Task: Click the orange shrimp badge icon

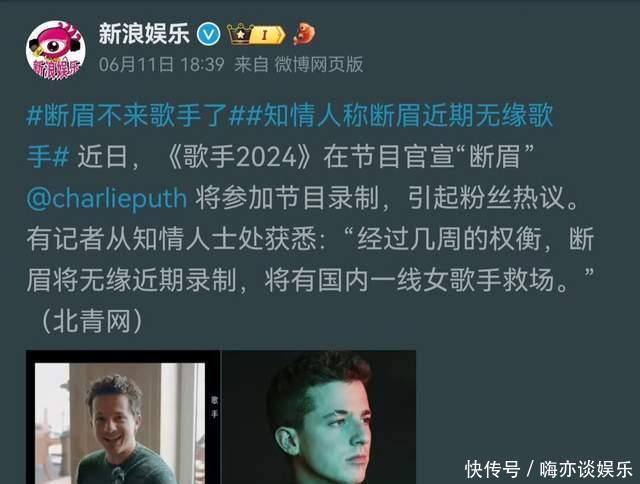Action: click(304, 34)
